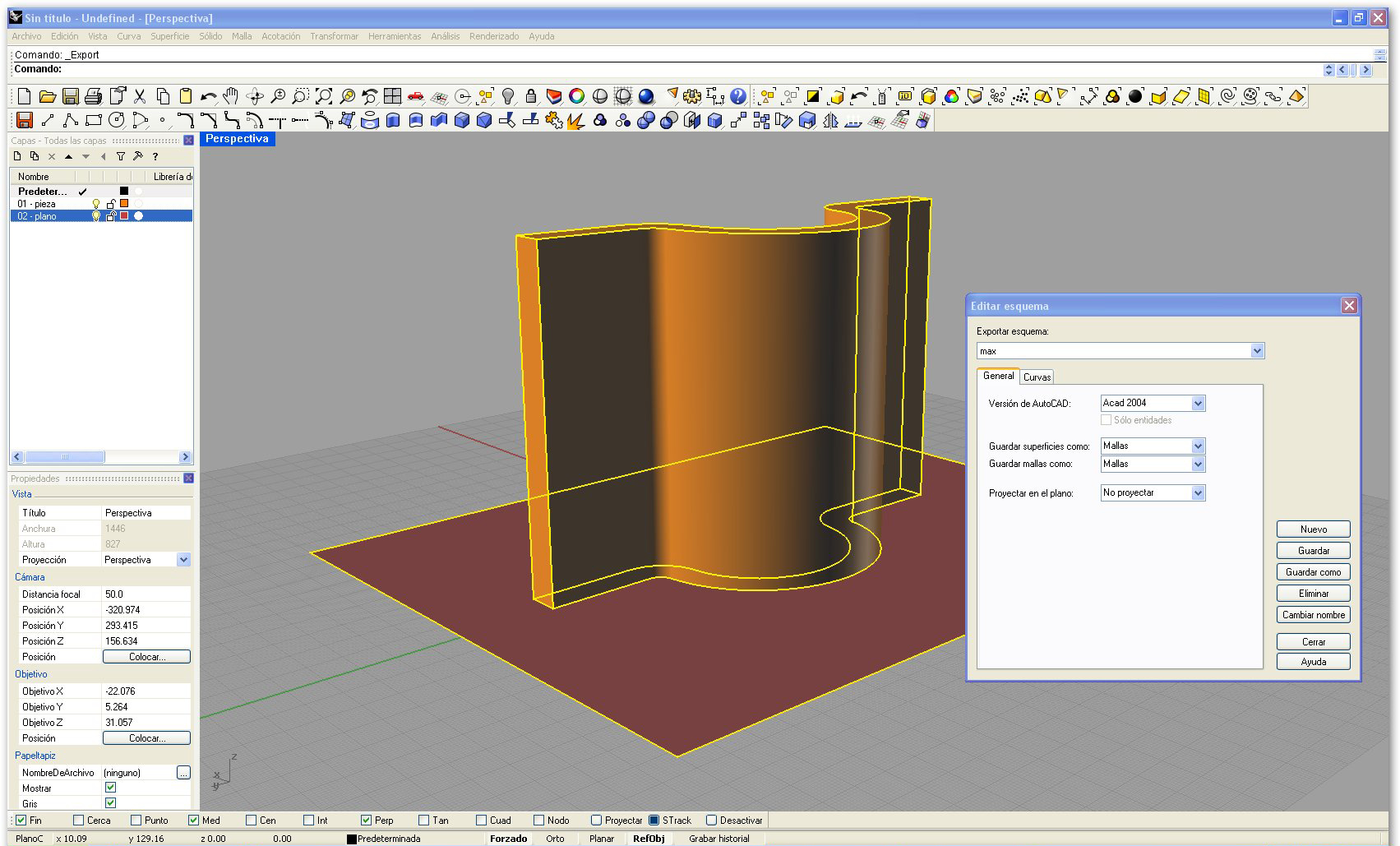
Task: Toggle the Cerca object snap checkbox
Action: click(x=79, y=820)
